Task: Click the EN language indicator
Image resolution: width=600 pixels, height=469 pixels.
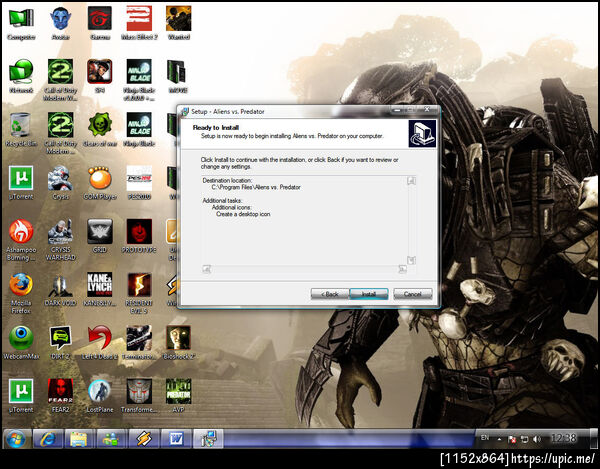Action: tap(485, 438)
